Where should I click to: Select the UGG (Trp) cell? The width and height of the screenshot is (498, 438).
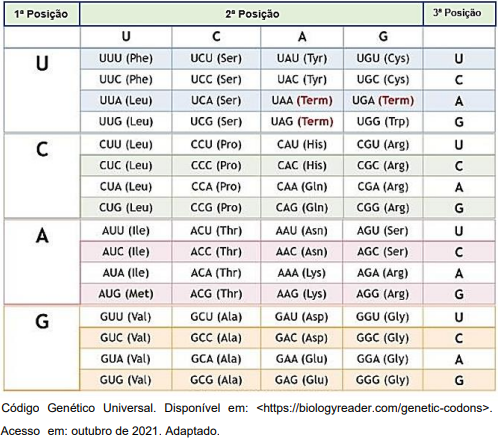(x=383, y=122)
